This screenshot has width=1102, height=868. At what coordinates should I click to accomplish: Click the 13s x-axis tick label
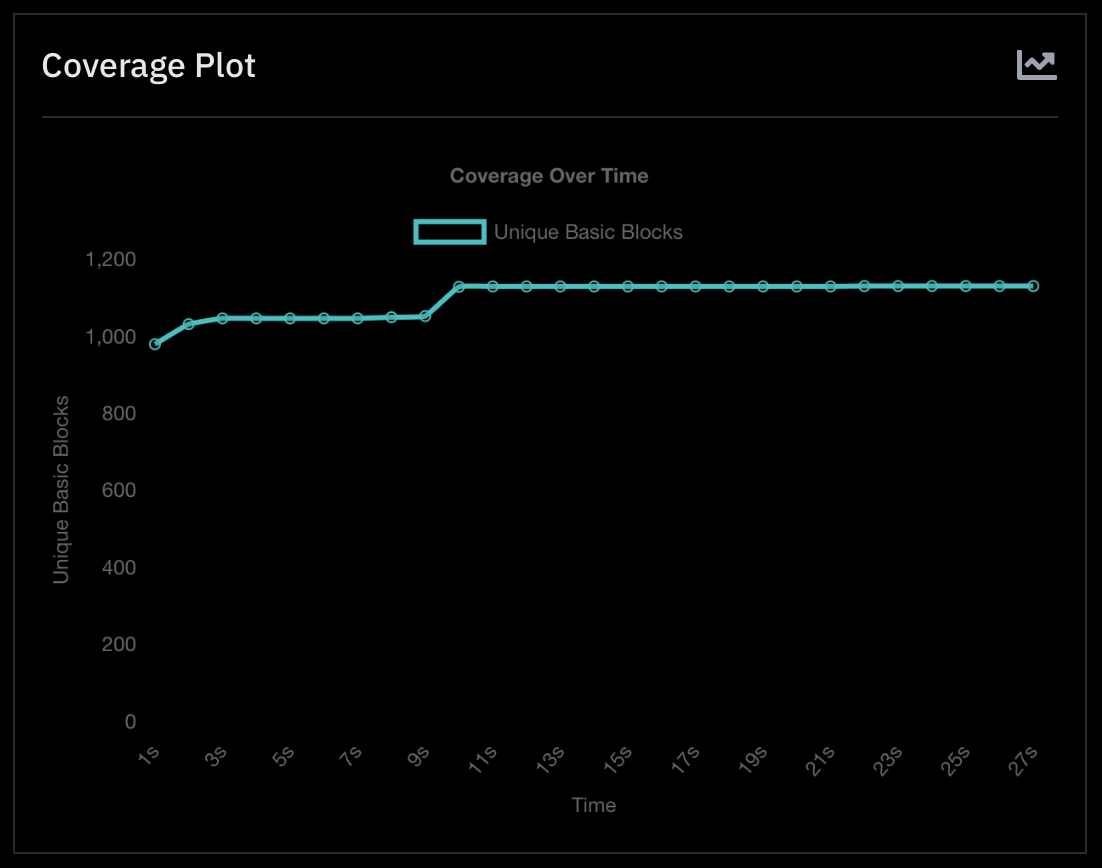click(x=551, y=760)
